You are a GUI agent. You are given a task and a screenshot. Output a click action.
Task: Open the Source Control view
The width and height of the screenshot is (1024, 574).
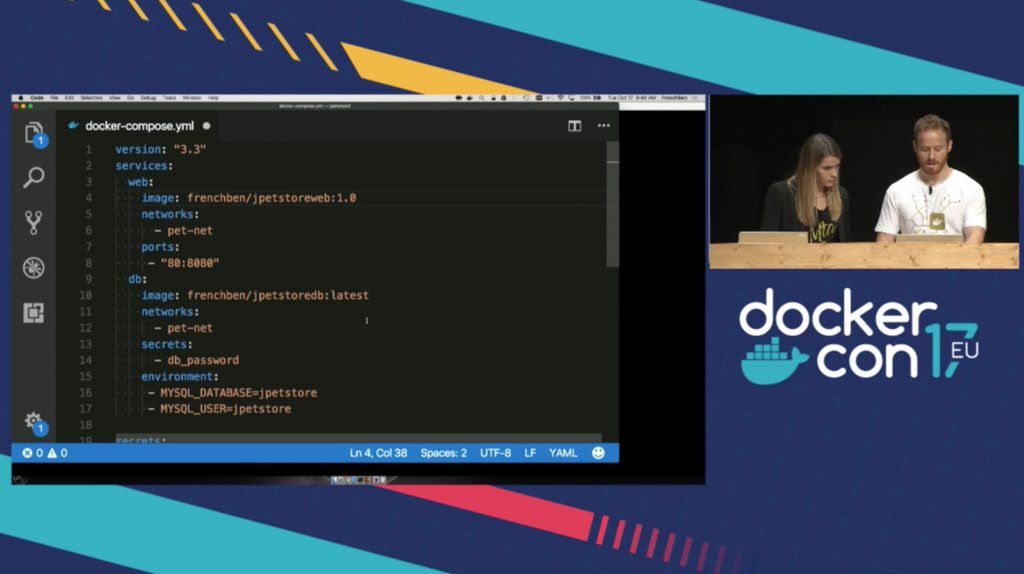pyautogui.click(x=33, y=222)
